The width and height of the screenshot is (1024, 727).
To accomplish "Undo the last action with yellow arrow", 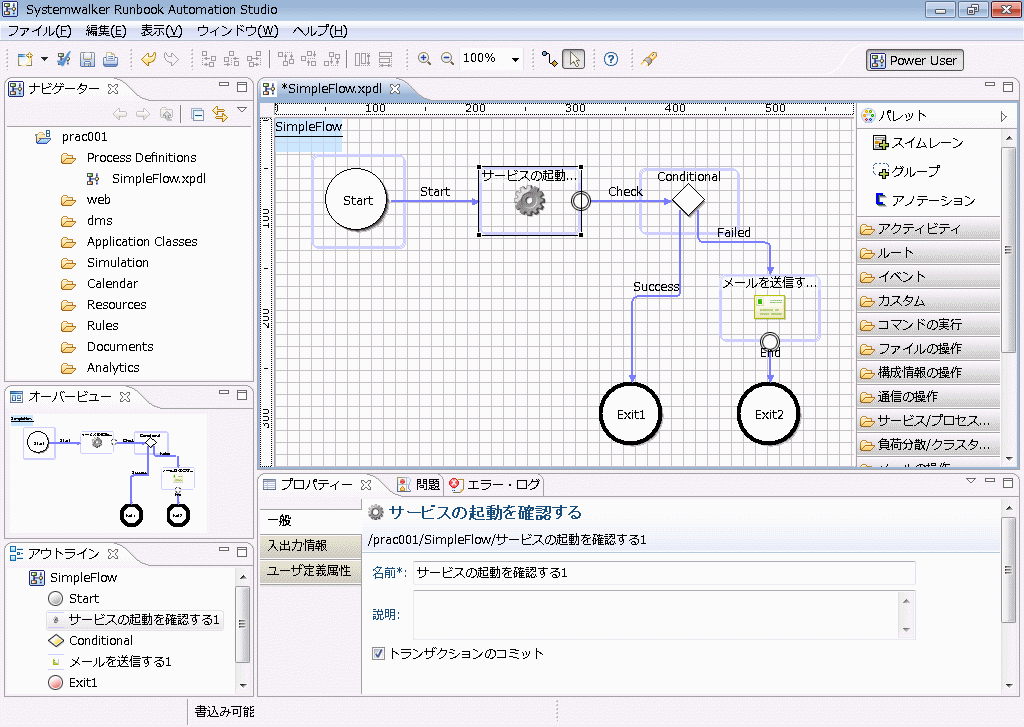I will 149,59.
